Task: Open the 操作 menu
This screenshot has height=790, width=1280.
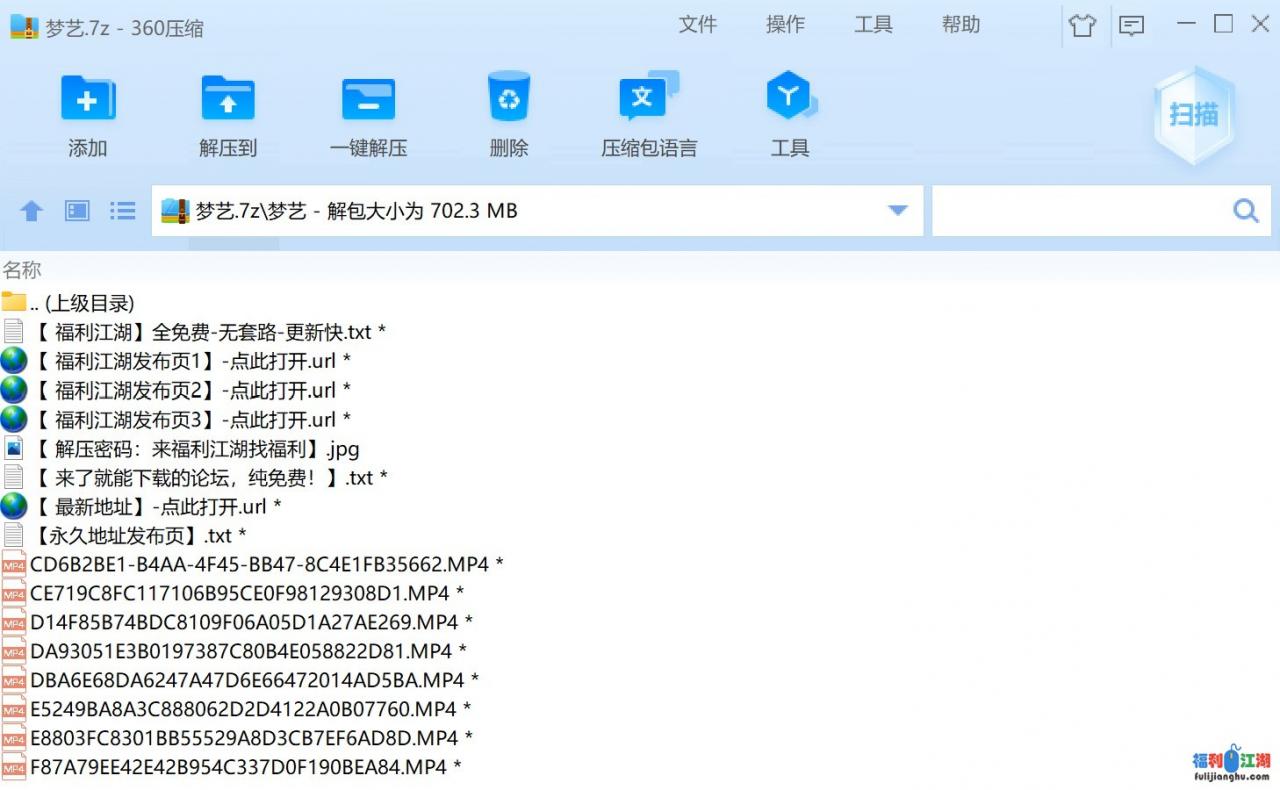Action: click(785, 25)
